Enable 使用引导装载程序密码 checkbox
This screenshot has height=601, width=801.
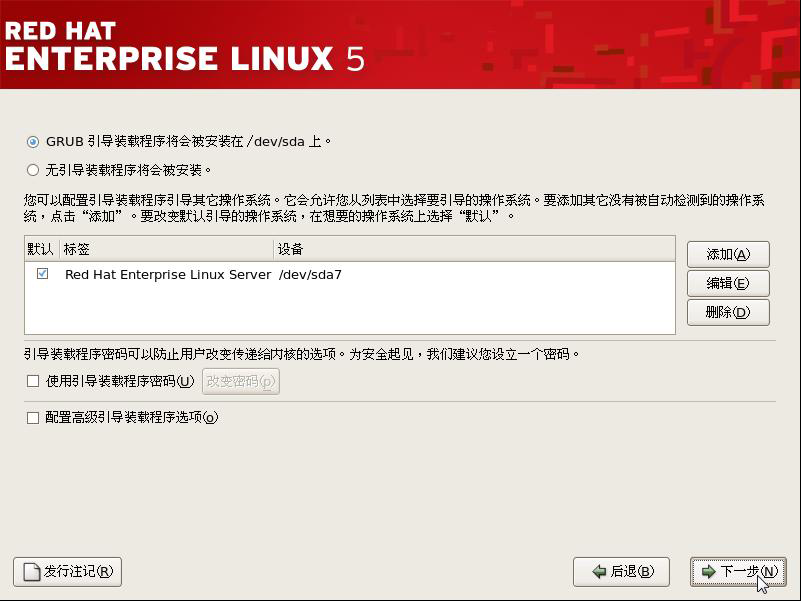(x=33, y=381)
